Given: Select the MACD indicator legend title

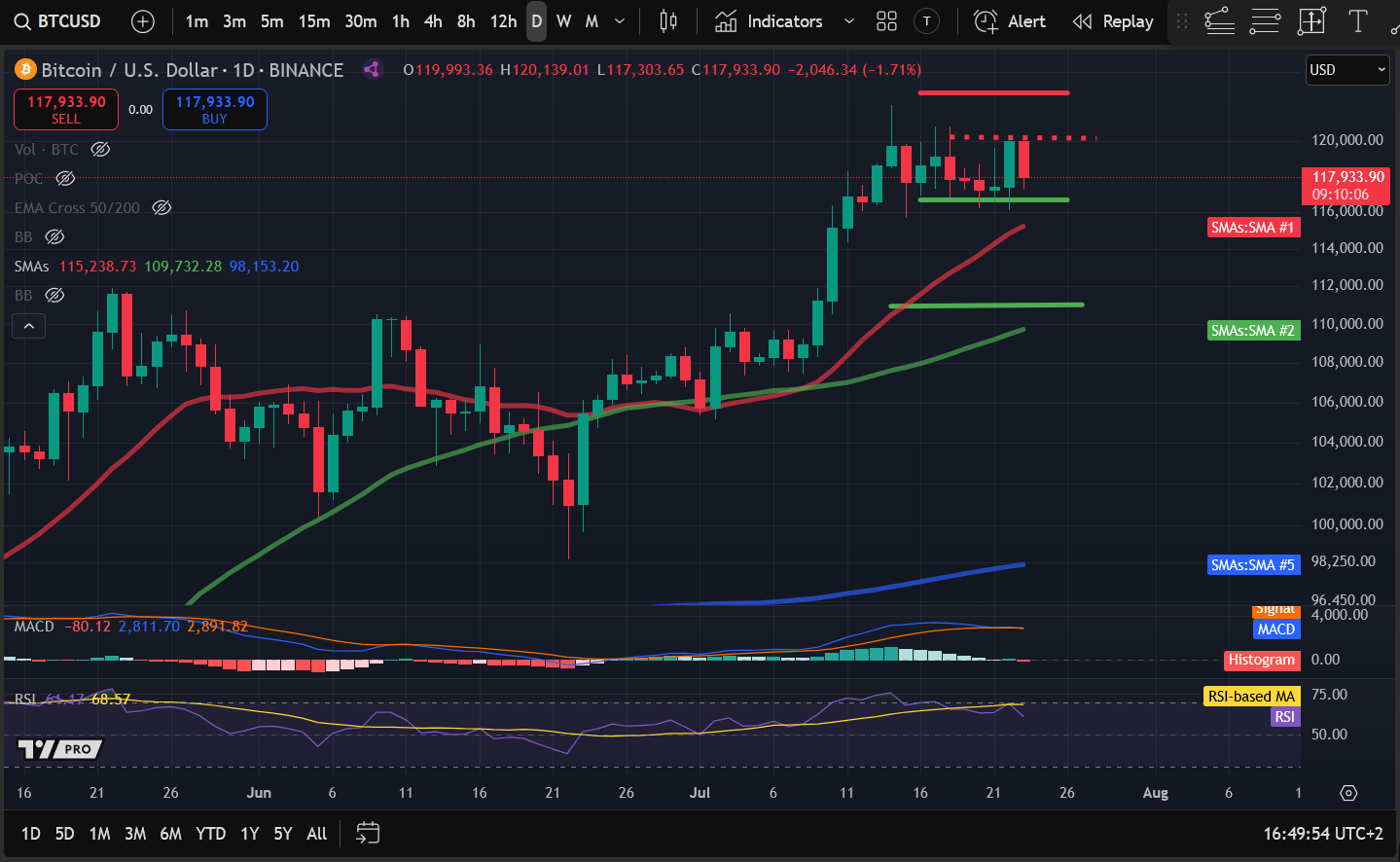Looking at the screenshot, I should point(34,627).
